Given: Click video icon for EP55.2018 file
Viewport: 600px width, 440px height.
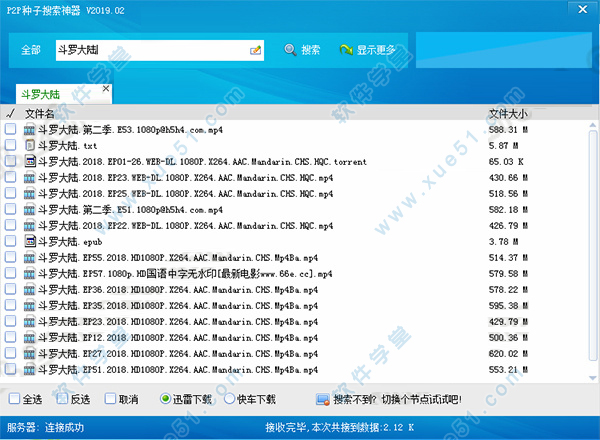Looking at the screenshot, I should pyautogui.click(x=29, y=258).
